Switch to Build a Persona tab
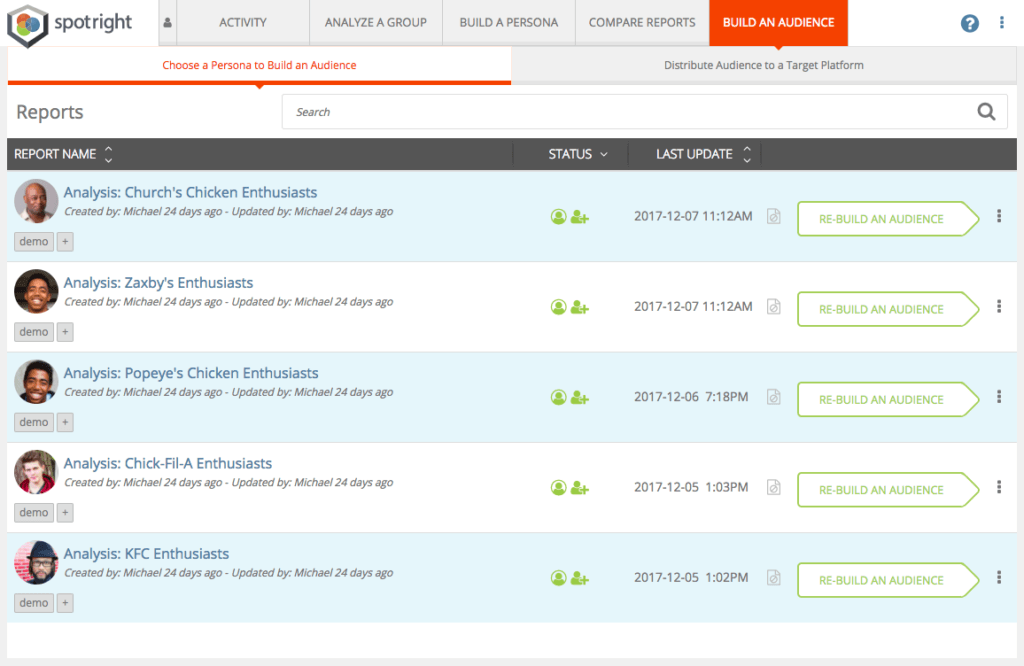 [x=509, y=23]
